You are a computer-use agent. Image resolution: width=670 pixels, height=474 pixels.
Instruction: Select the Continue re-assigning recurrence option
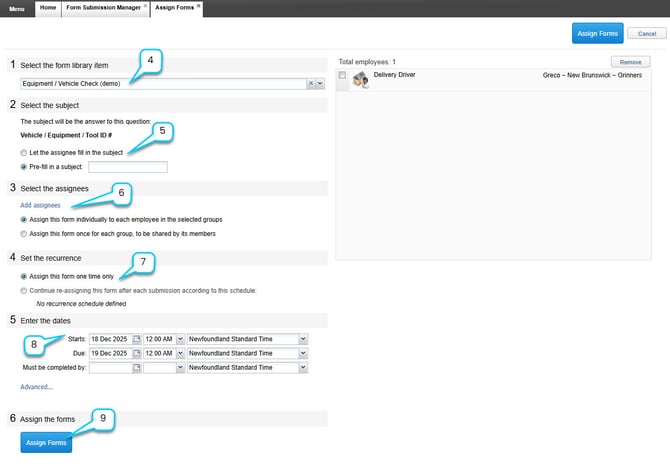tap(24, 290)
